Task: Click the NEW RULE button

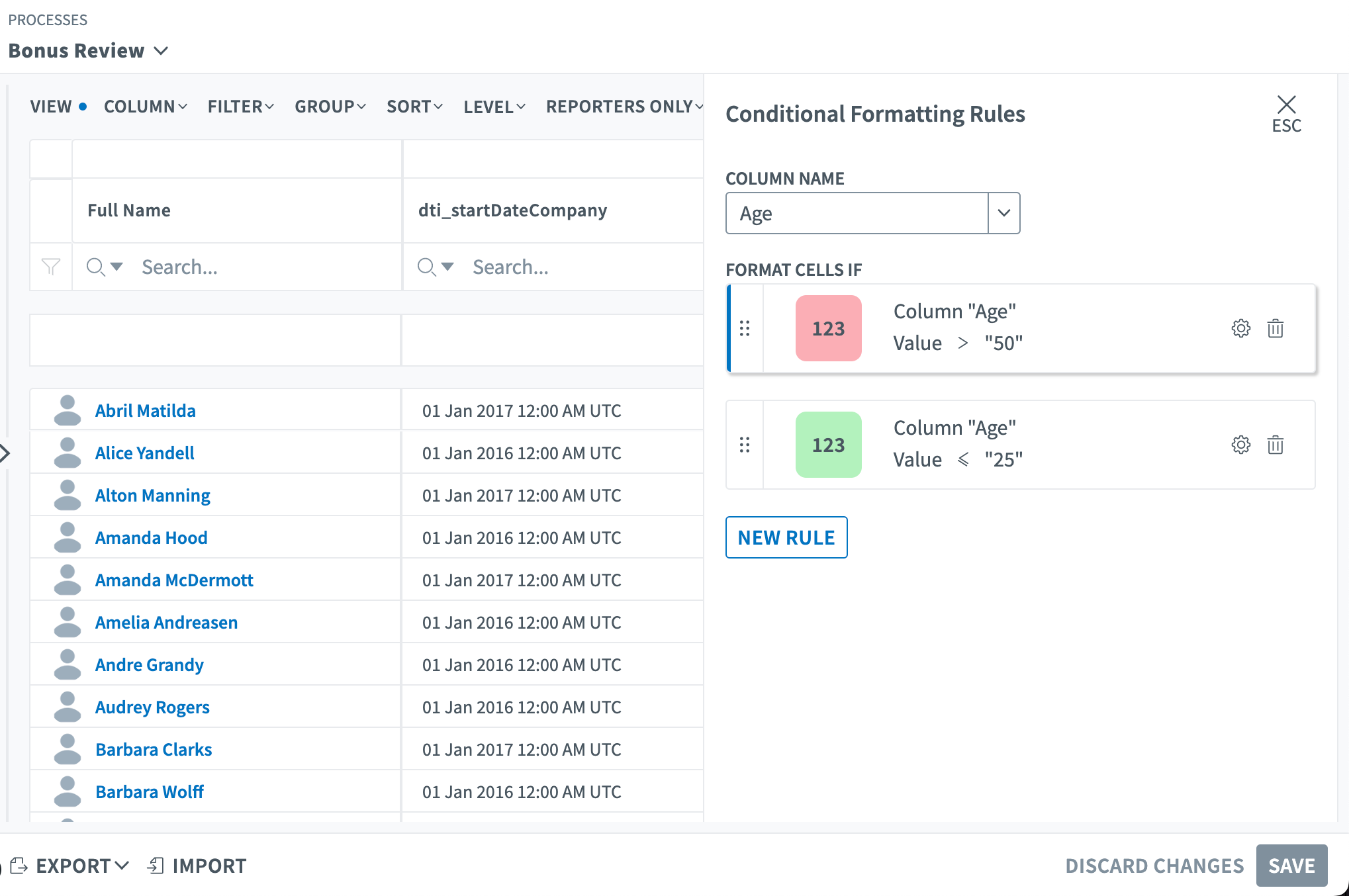Action: coord(786,537)
